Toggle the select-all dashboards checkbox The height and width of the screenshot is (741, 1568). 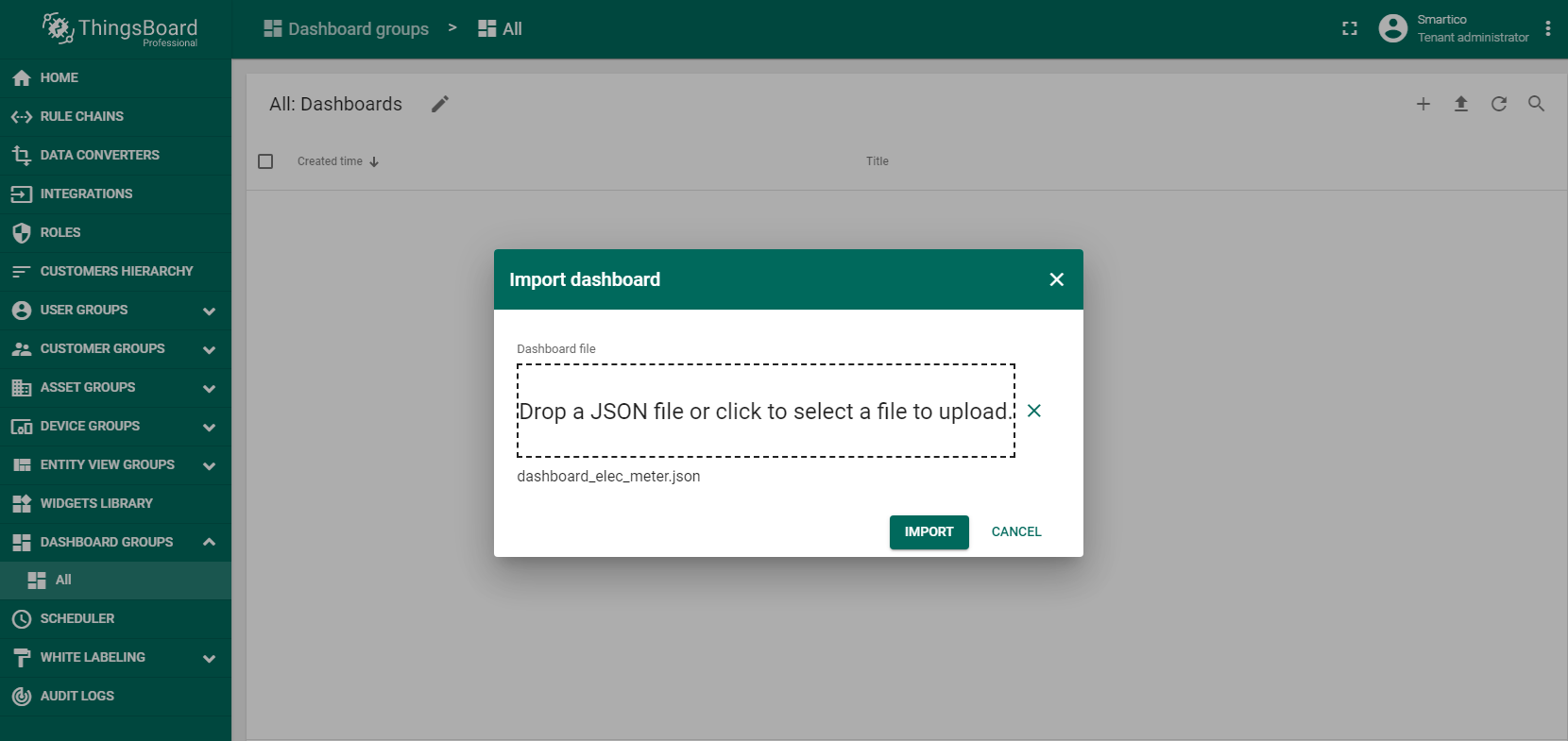pyautogui.click(x=265, y=161)
